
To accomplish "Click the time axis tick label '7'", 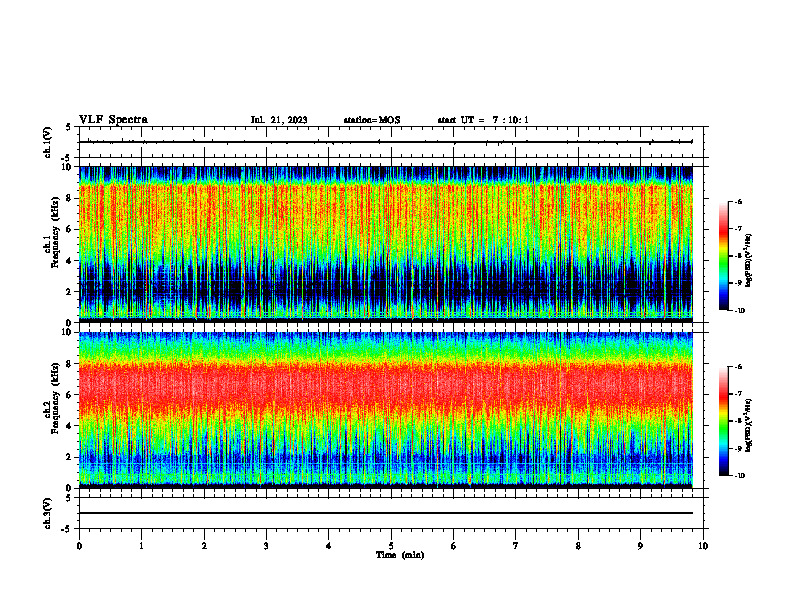I will tap(516, 546).
